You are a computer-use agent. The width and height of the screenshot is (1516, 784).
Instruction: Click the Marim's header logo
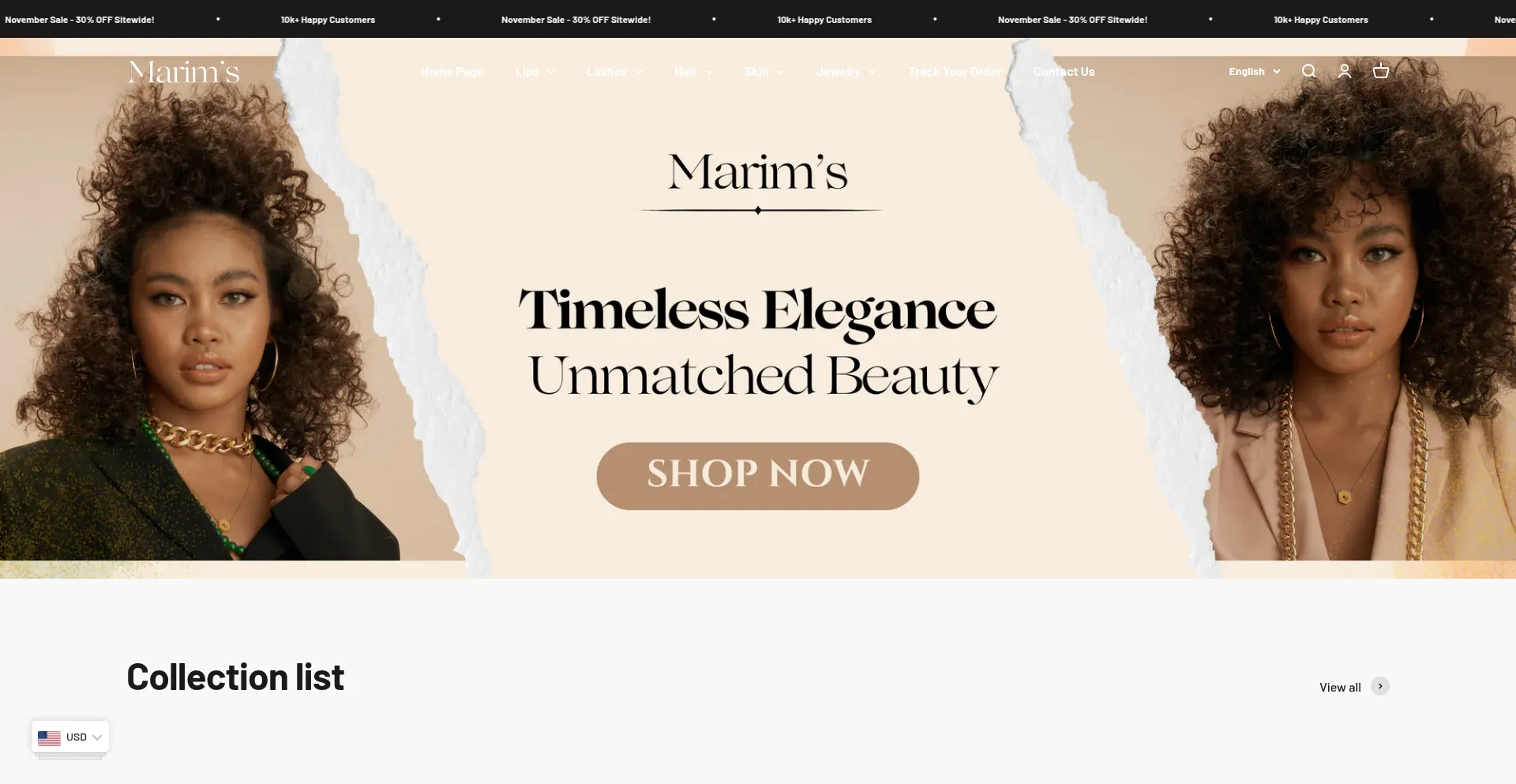point(184,72)
